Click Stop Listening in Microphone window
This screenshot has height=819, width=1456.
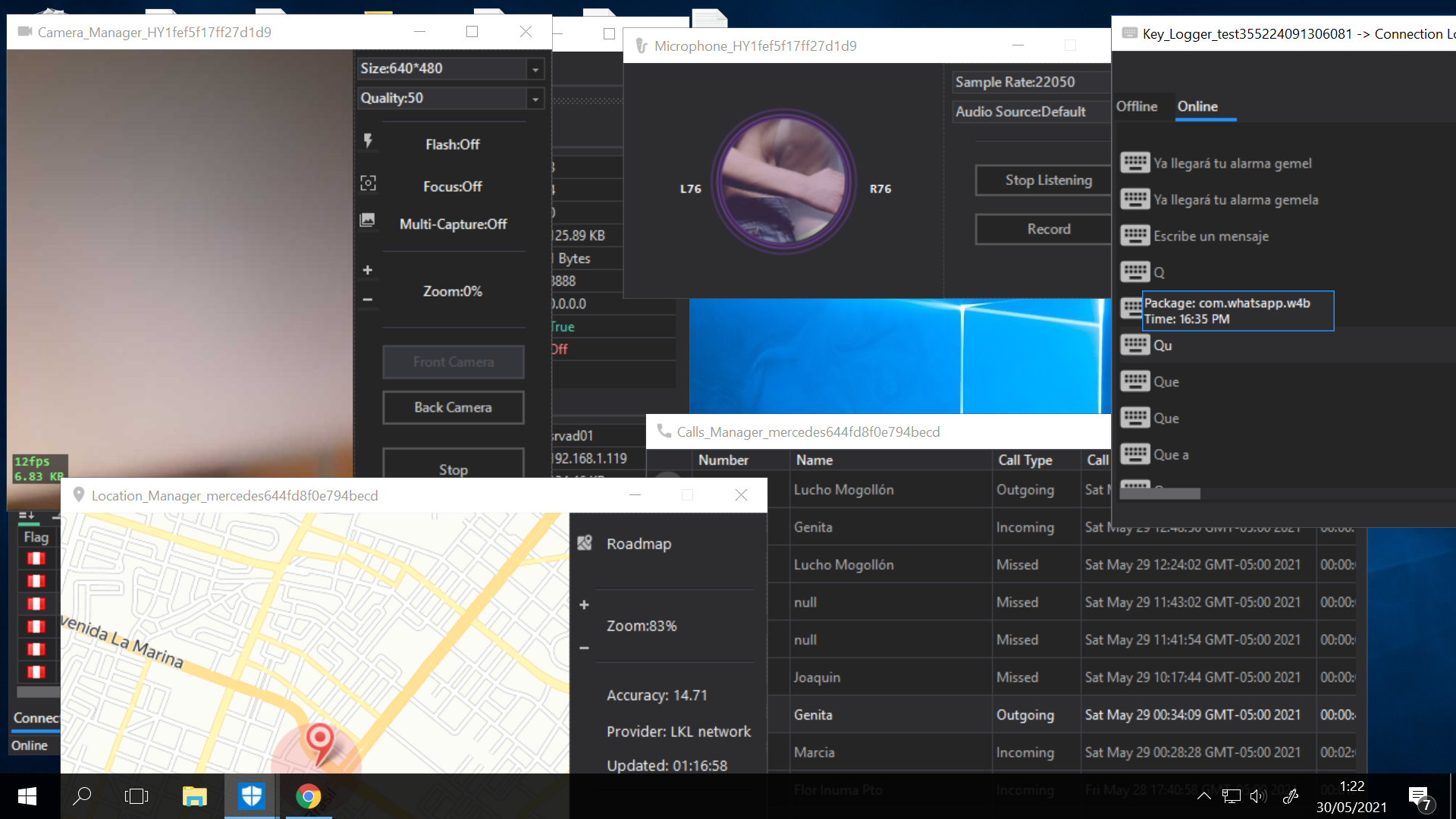(1043, 180)
